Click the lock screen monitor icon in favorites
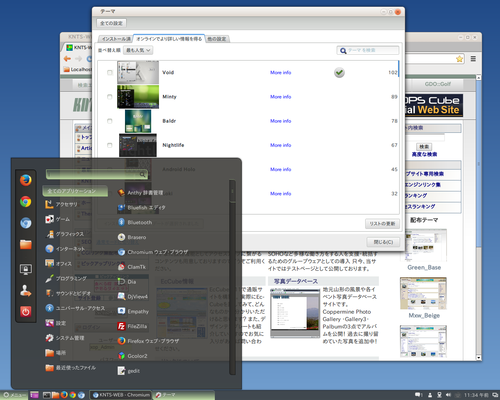The width and height of the screenshot is (500, 400). 26,269
